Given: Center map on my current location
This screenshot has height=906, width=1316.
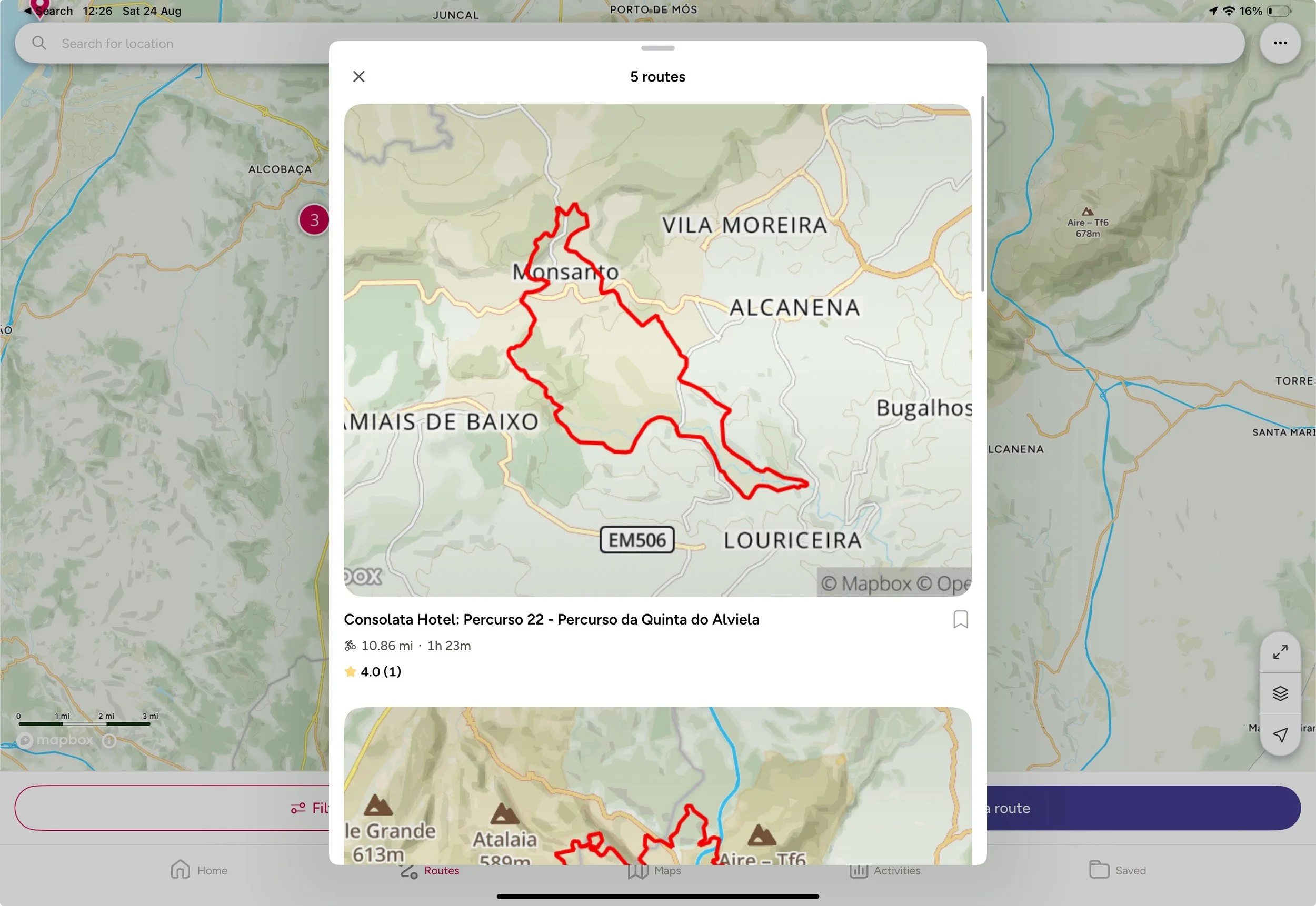Looking at the screenshot, I should pos(1280,734).
